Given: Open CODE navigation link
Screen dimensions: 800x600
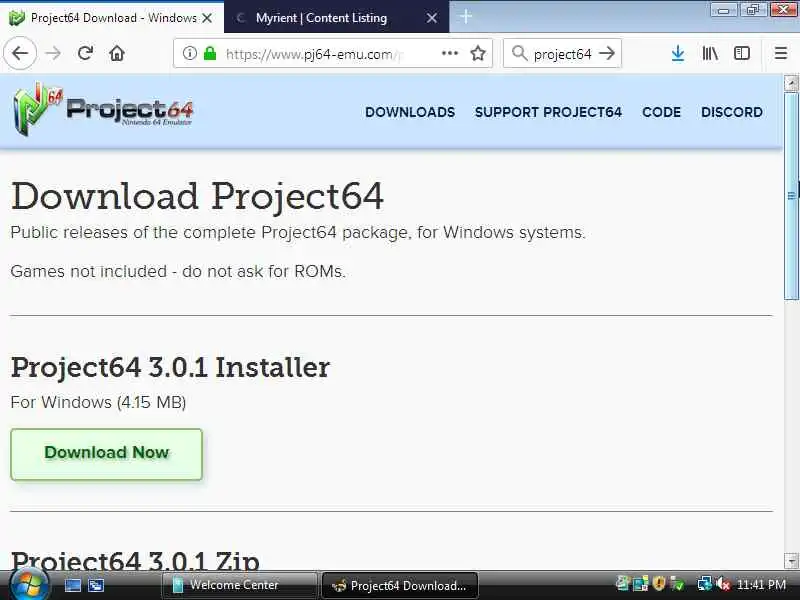Looking at the screenshot, I should 661,112.
